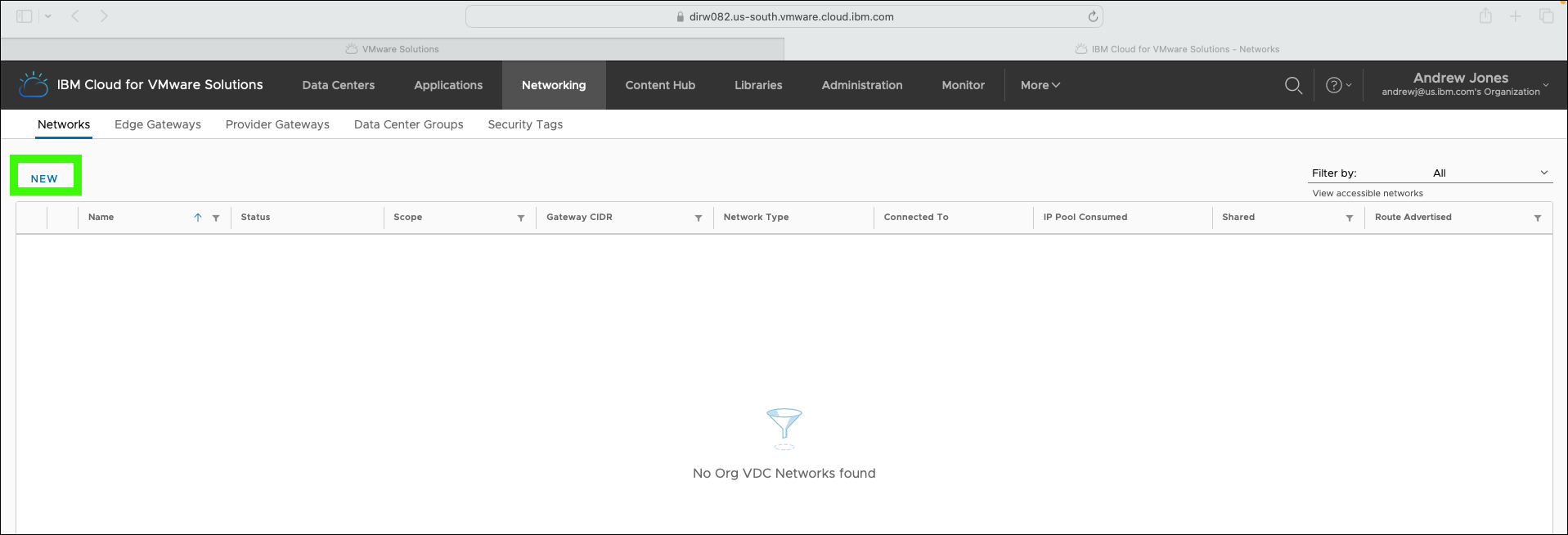Filter the Name column
1568x535 pixels.
[216, 218]
